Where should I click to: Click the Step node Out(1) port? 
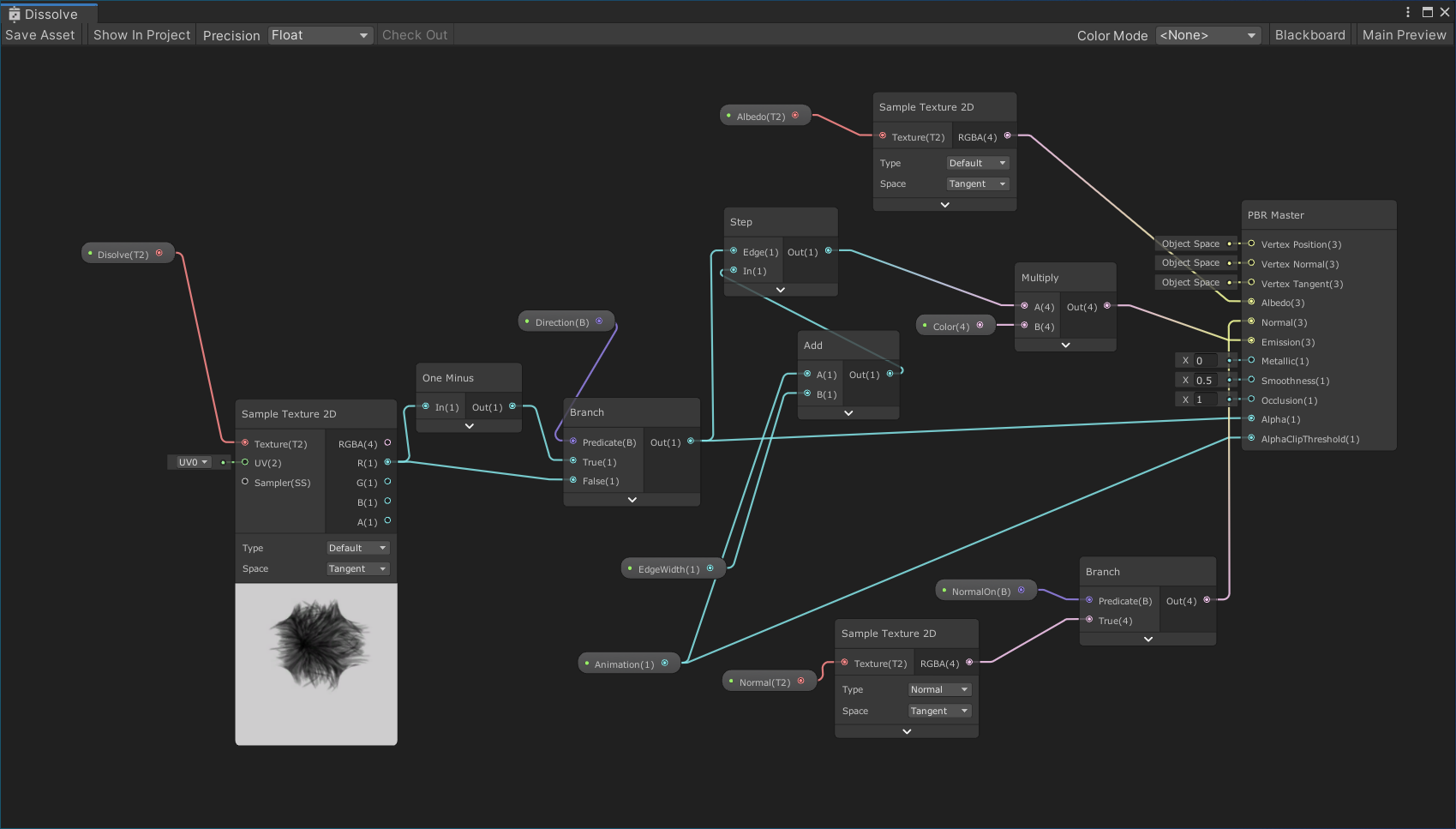pos(828,251)
